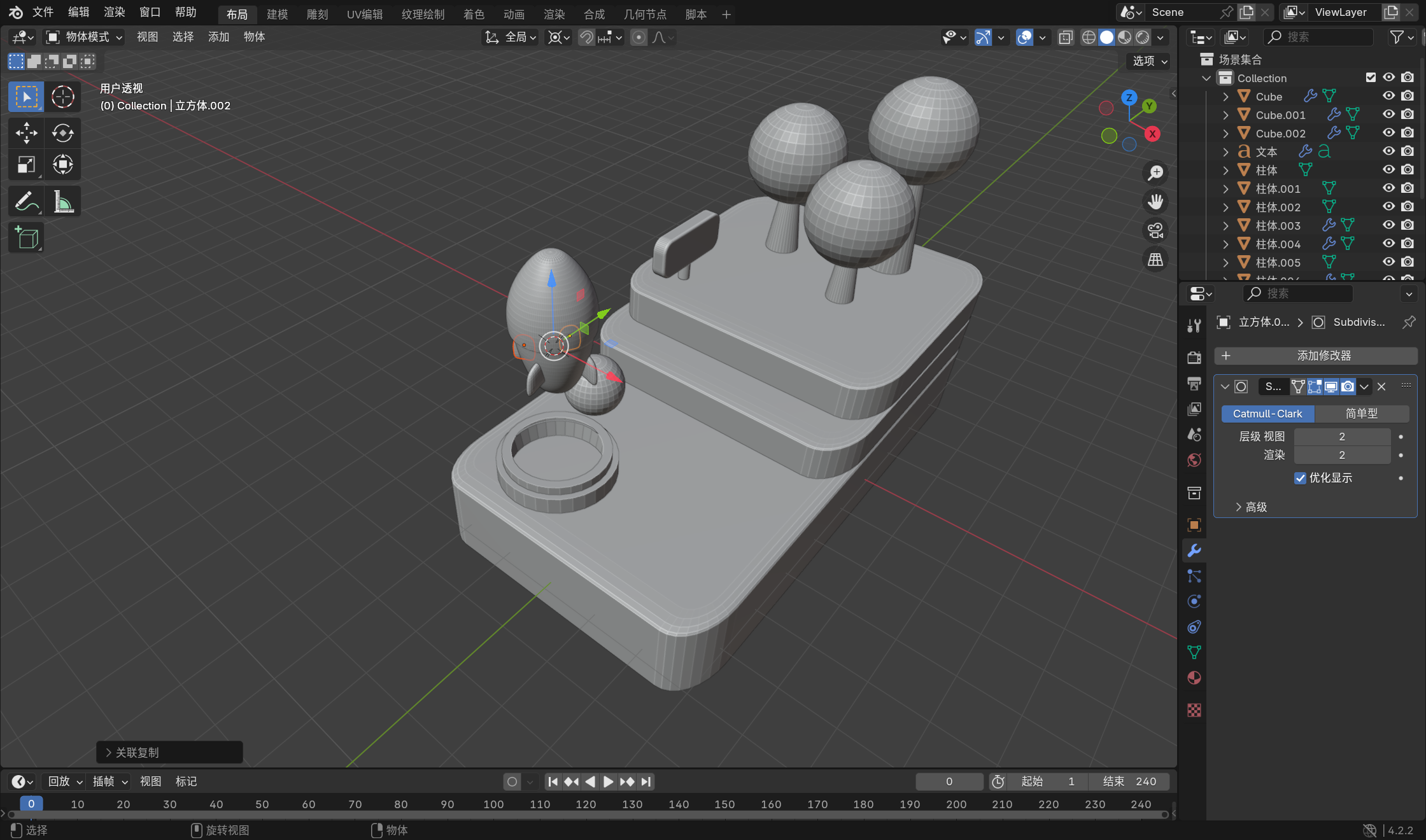Uncheck the 优化显示 checkbox
The width and height of the screenshot is (1426, 840).
click(1301, 478)
